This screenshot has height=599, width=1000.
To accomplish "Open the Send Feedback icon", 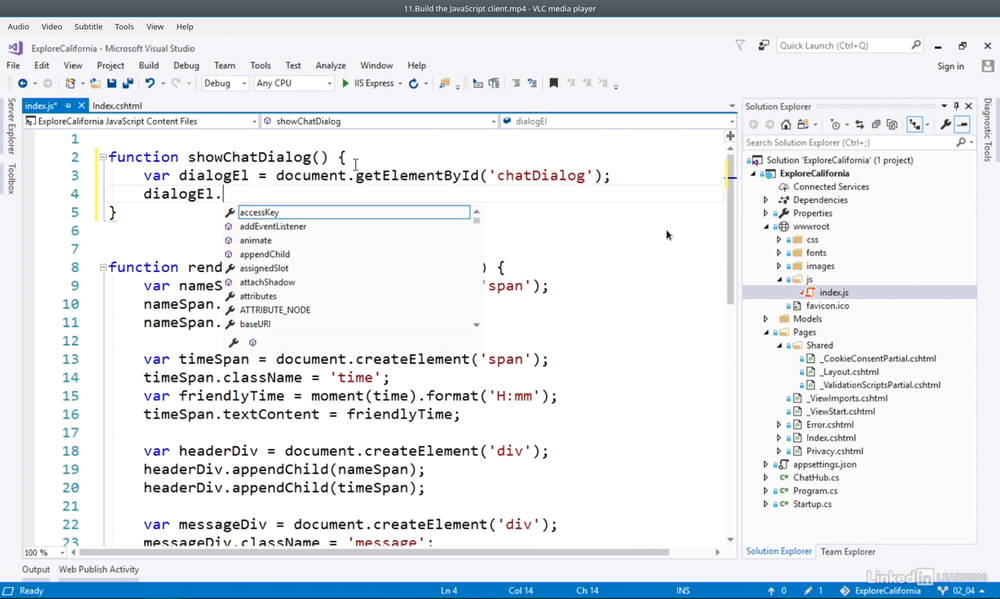I will [x=763, y=45].
